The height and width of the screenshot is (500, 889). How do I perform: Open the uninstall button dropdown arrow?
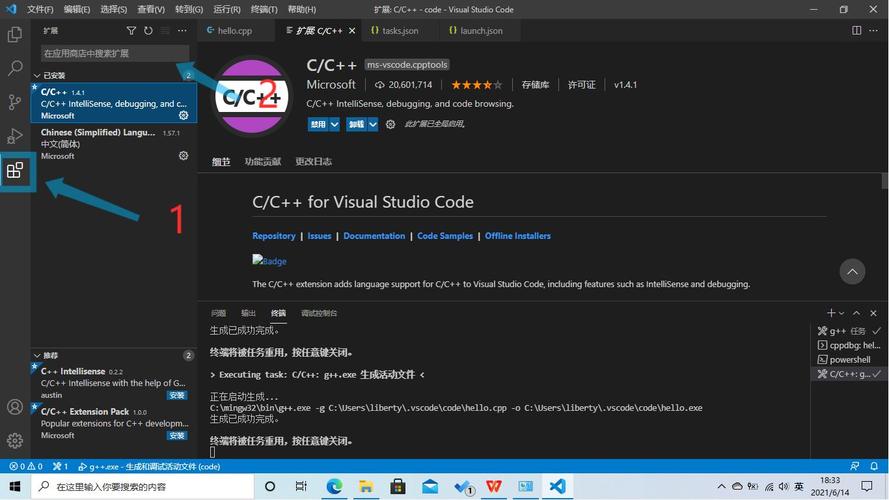(372, 124)
